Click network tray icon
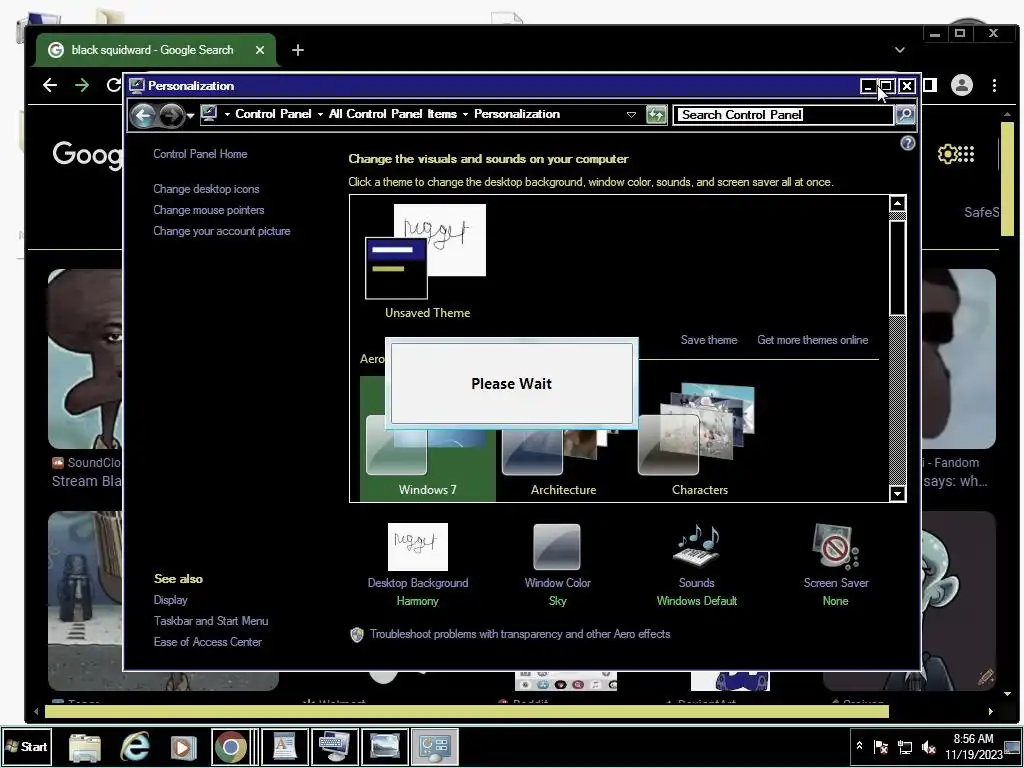 point(905,747)
